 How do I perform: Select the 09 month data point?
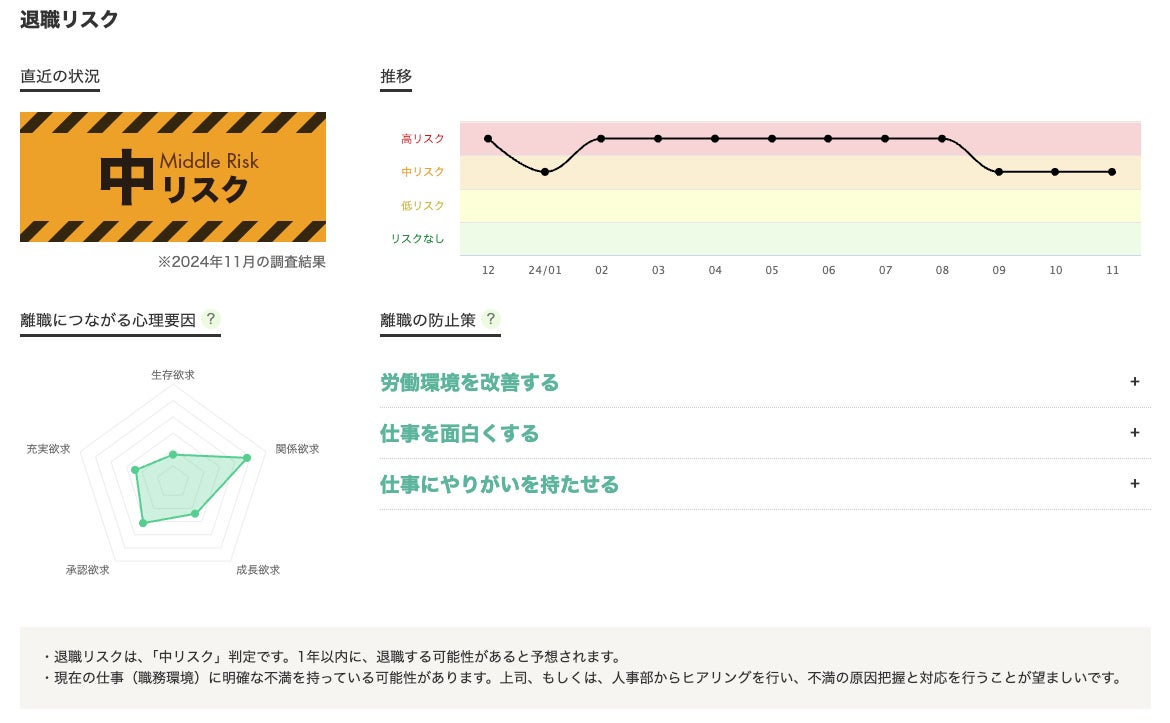999,172
